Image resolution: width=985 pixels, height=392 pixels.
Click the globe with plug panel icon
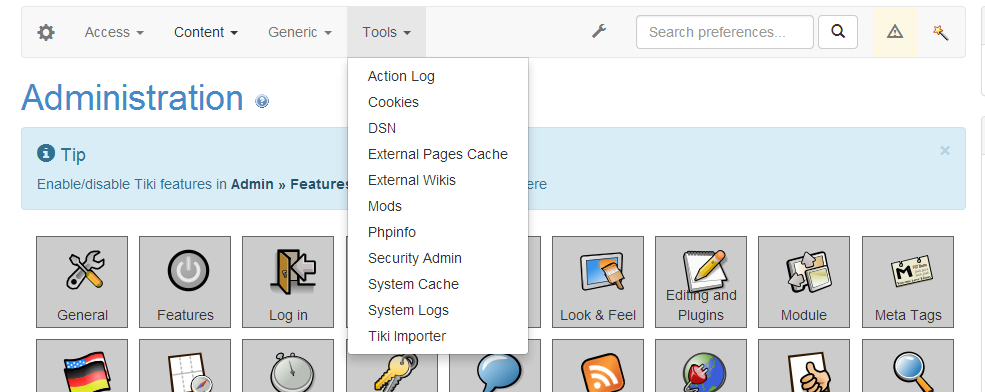[x=700, y=366]
